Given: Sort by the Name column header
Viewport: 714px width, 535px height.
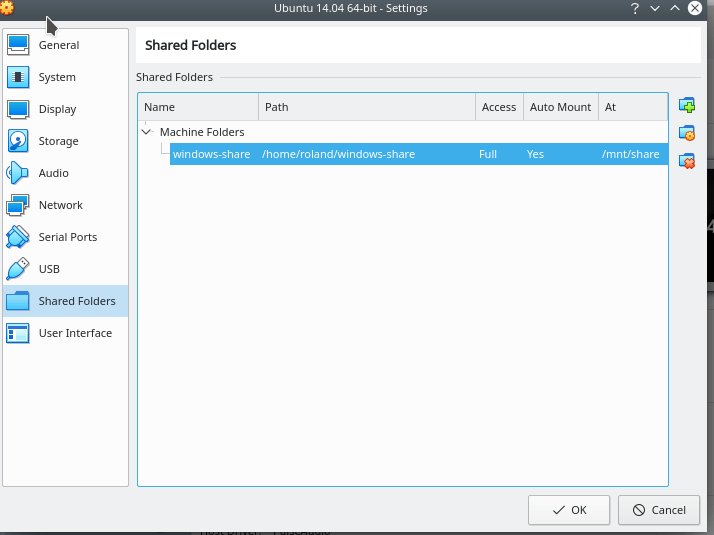Looking at the screenshot, I should coord(198,107).
